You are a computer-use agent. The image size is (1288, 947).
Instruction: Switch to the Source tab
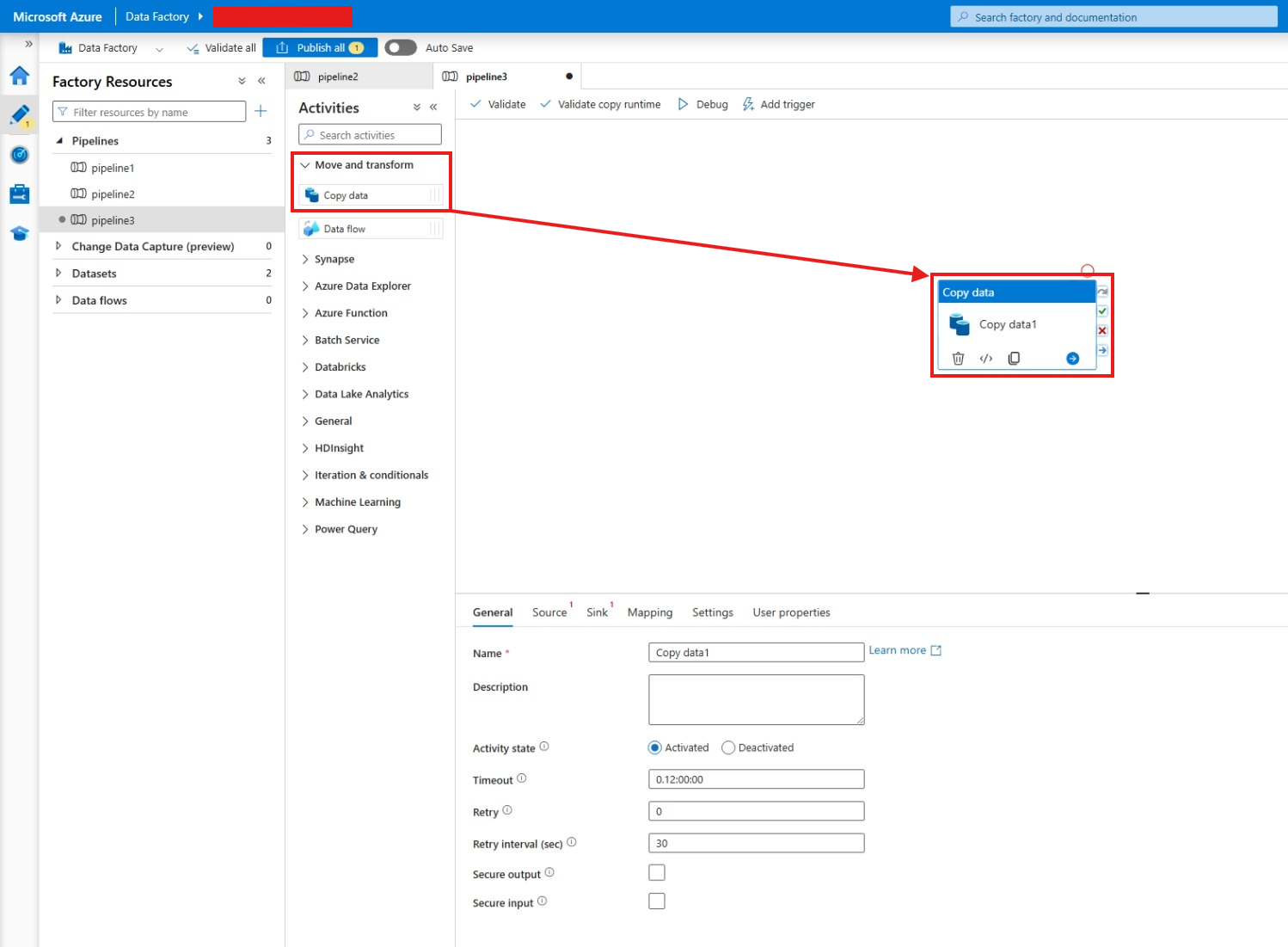[549, 612]
